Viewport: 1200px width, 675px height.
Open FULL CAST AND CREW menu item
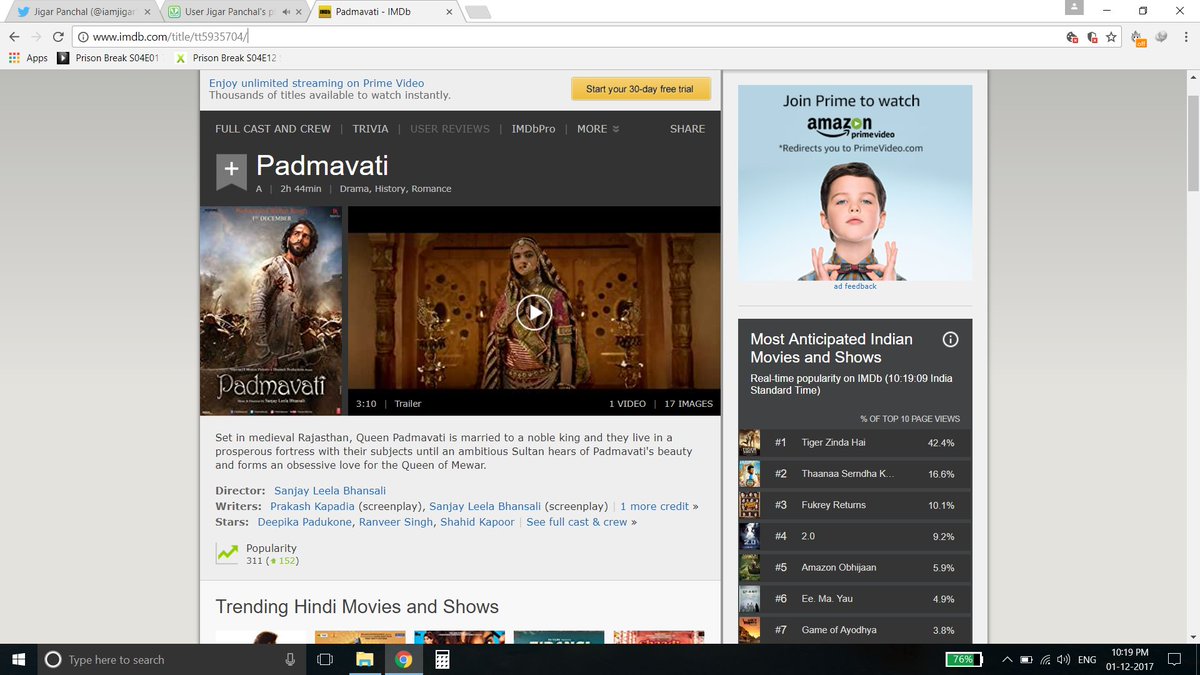tap(273, 129)
